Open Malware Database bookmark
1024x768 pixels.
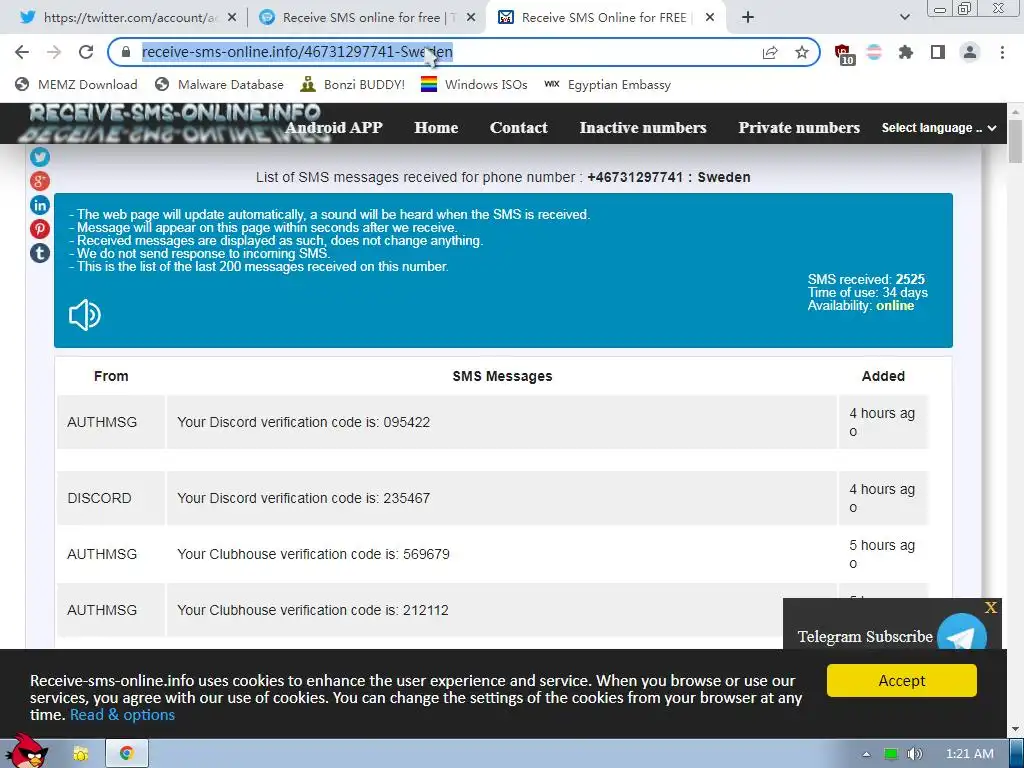coord(219,84)
